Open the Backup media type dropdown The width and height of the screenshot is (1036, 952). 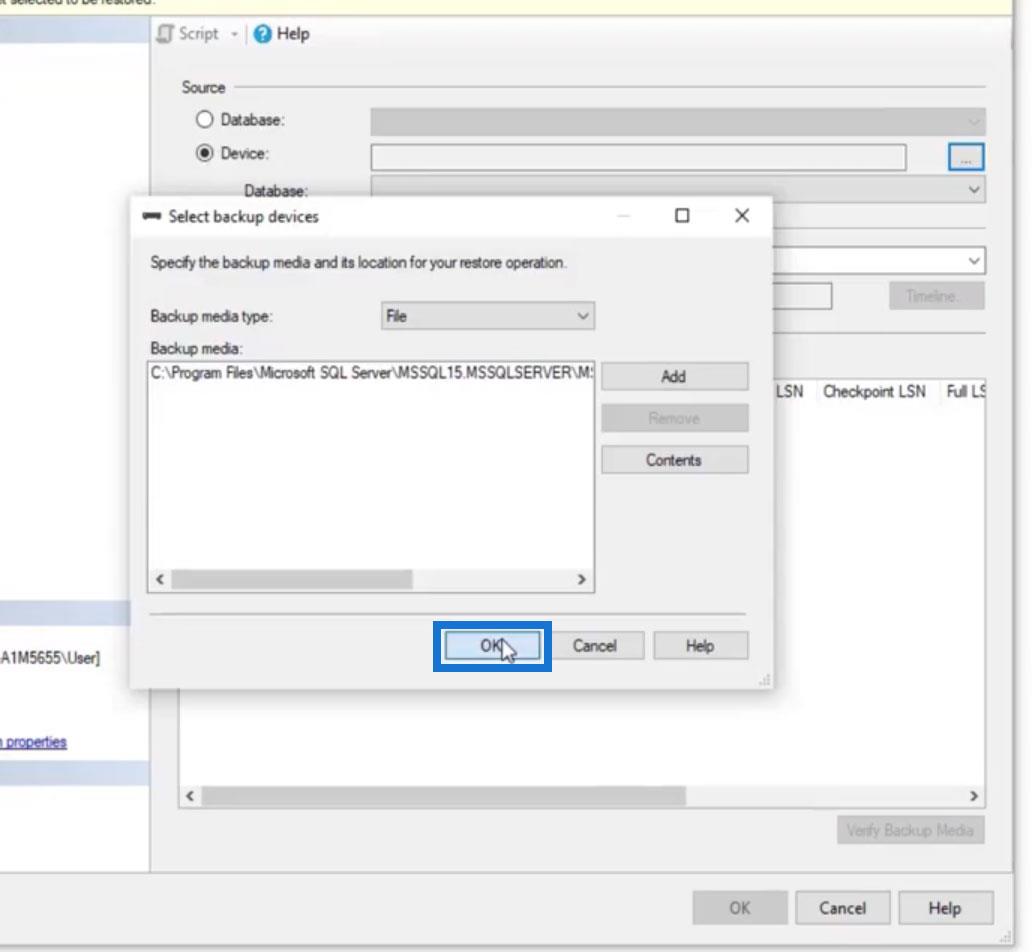point(488,316)
